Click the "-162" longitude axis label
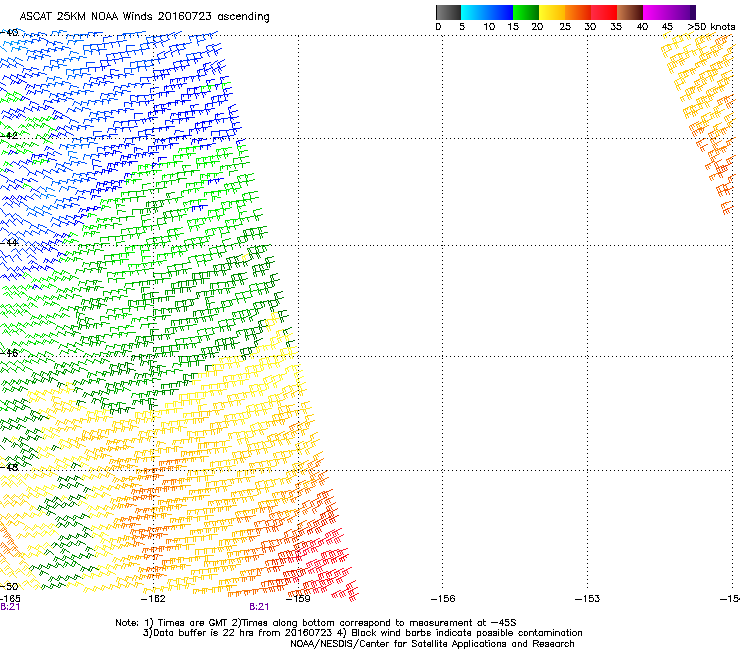The width and height of the screenshot is (740, 650). [x=153, y=599]
